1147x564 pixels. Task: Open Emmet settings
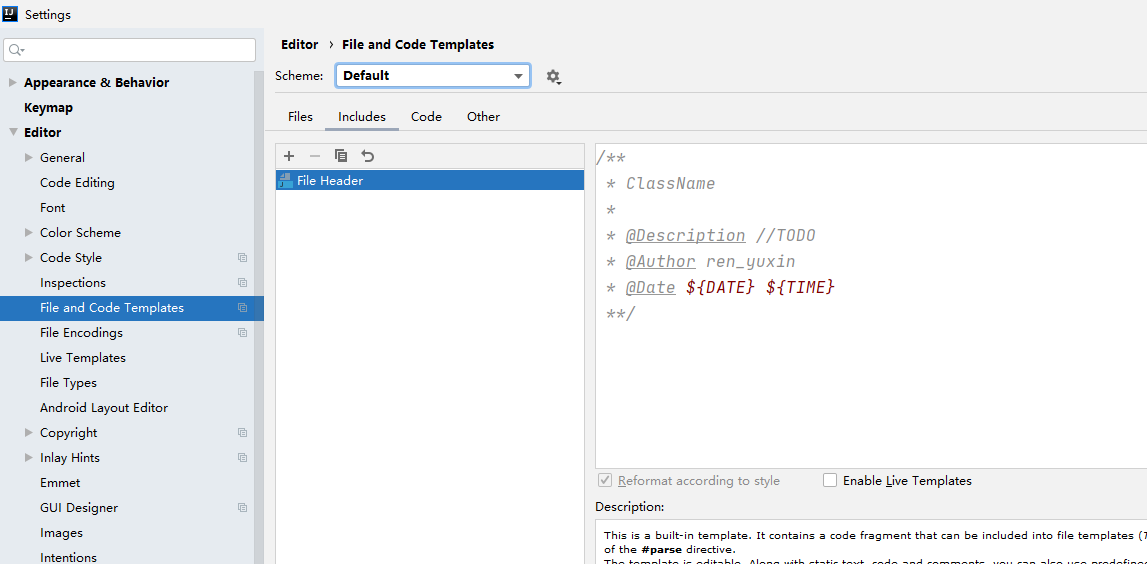pyautogui.click(x=60, y=483)
